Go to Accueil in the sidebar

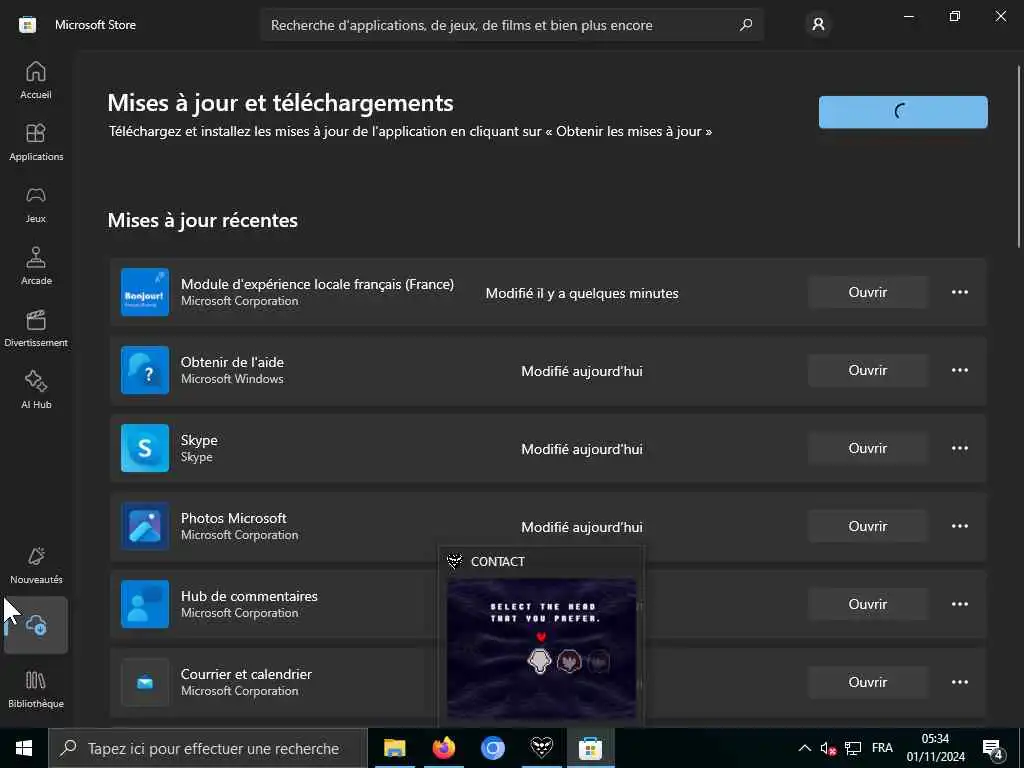coord(36,80)
